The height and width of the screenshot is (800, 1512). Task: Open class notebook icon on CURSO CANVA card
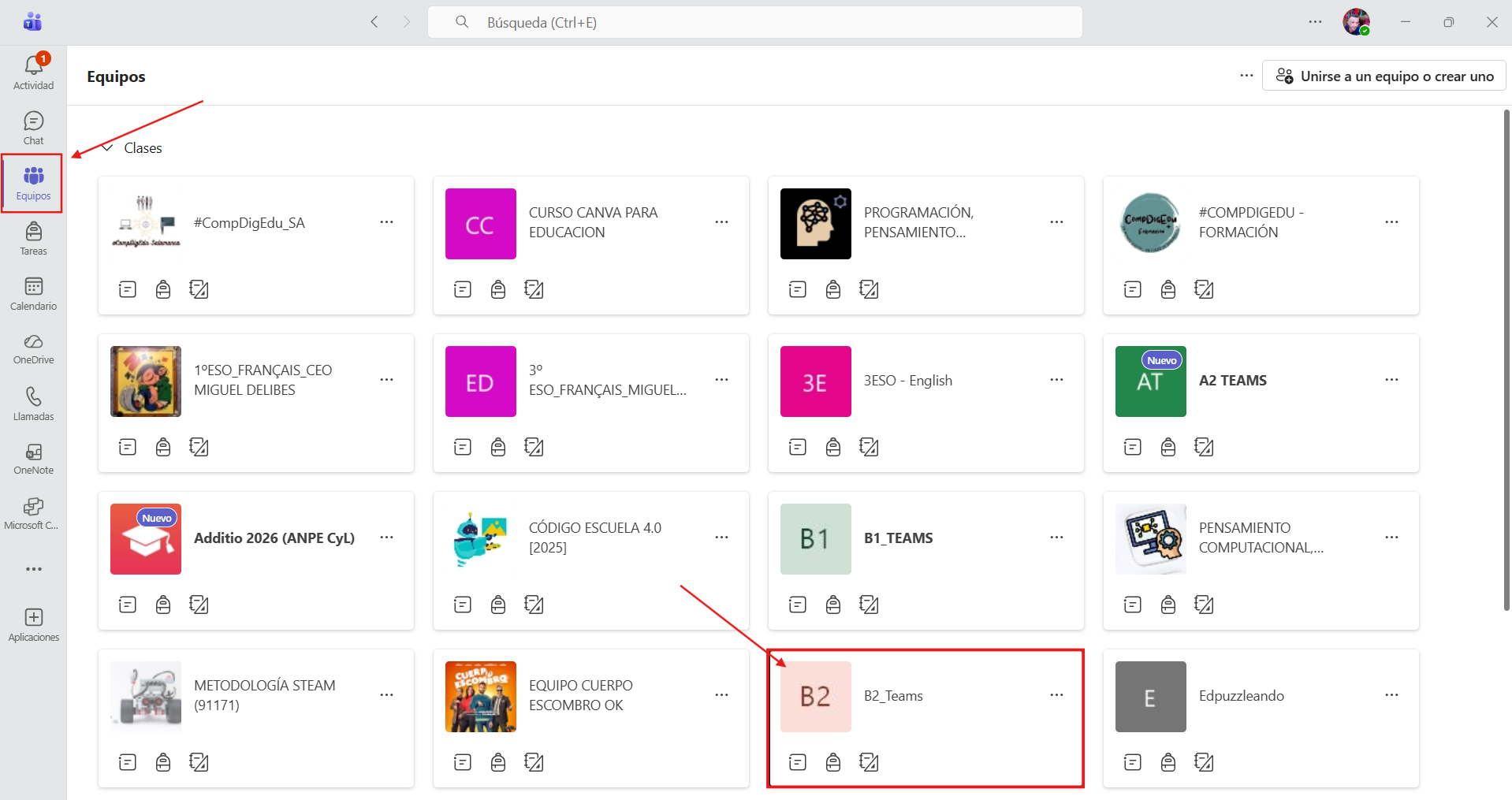point(534,289)
